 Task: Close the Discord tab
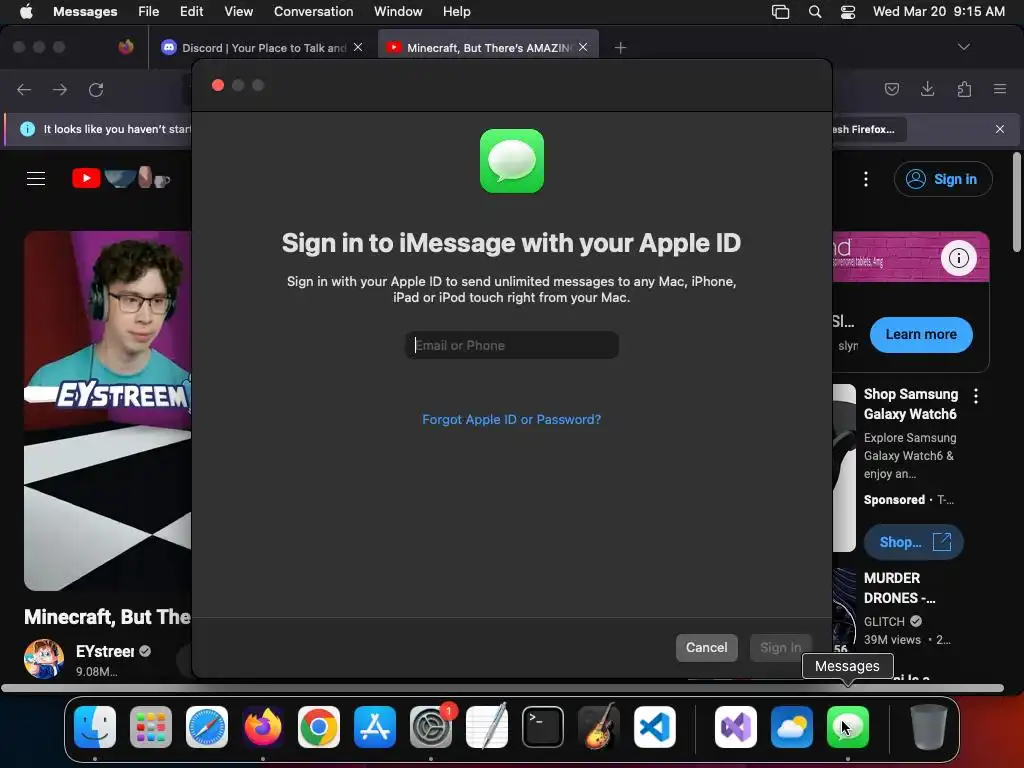[358, 47]
